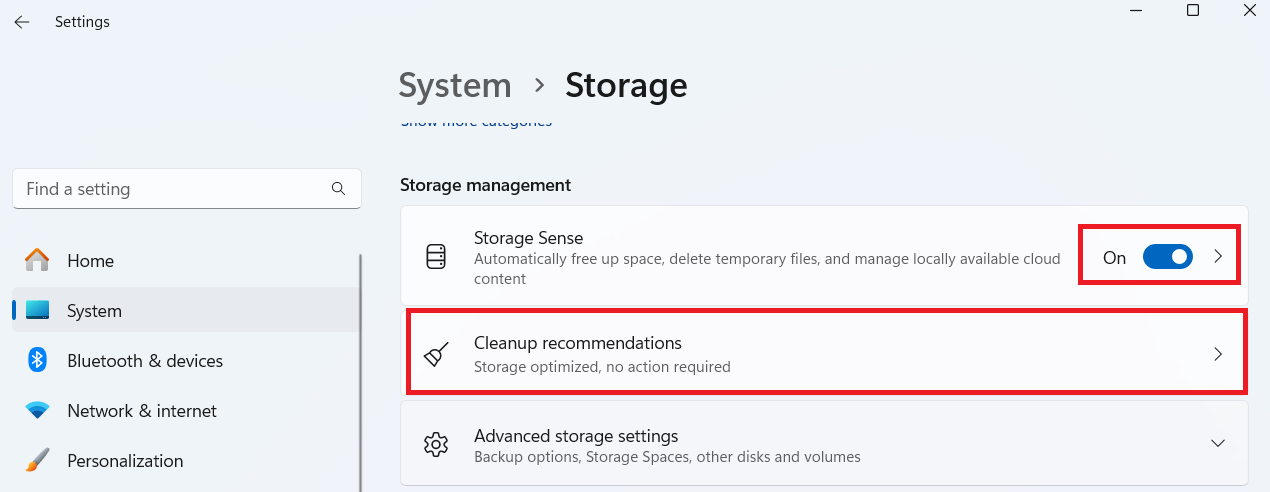Turn off the Storage Sense toggle
Viewport: 1270px width, 492px height.
(1168, 257)
